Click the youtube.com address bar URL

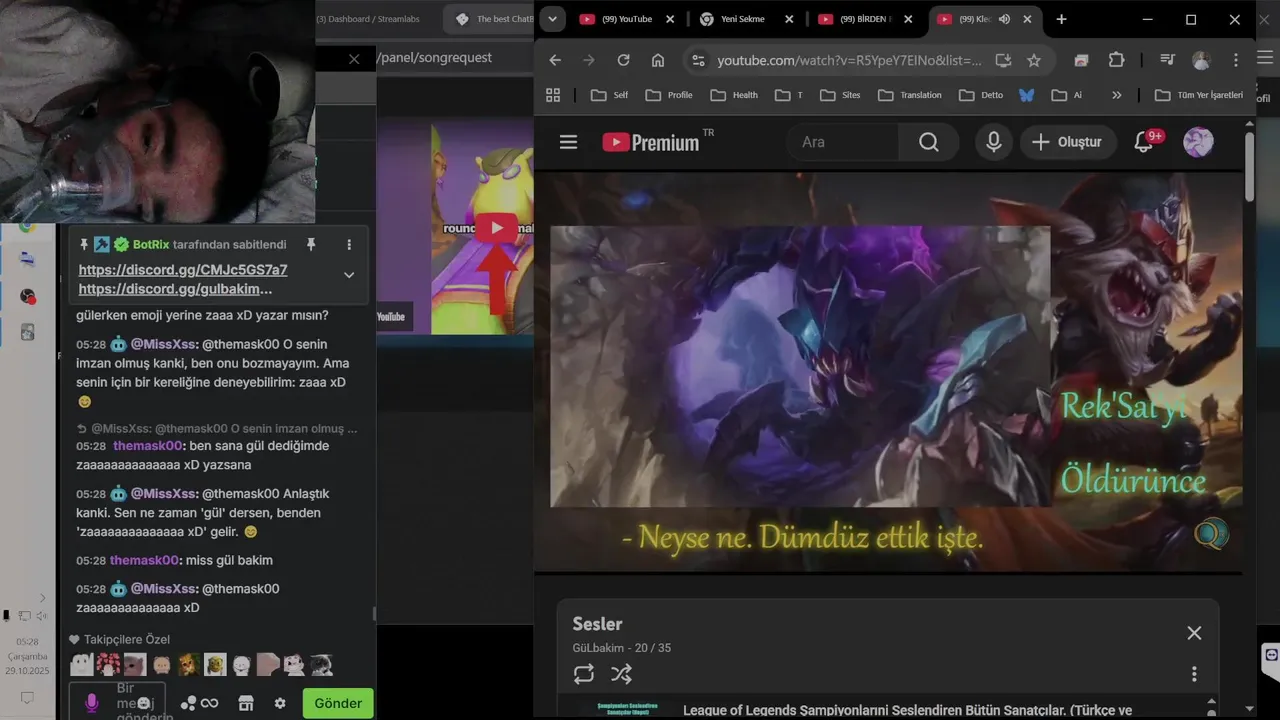point(849,60)
